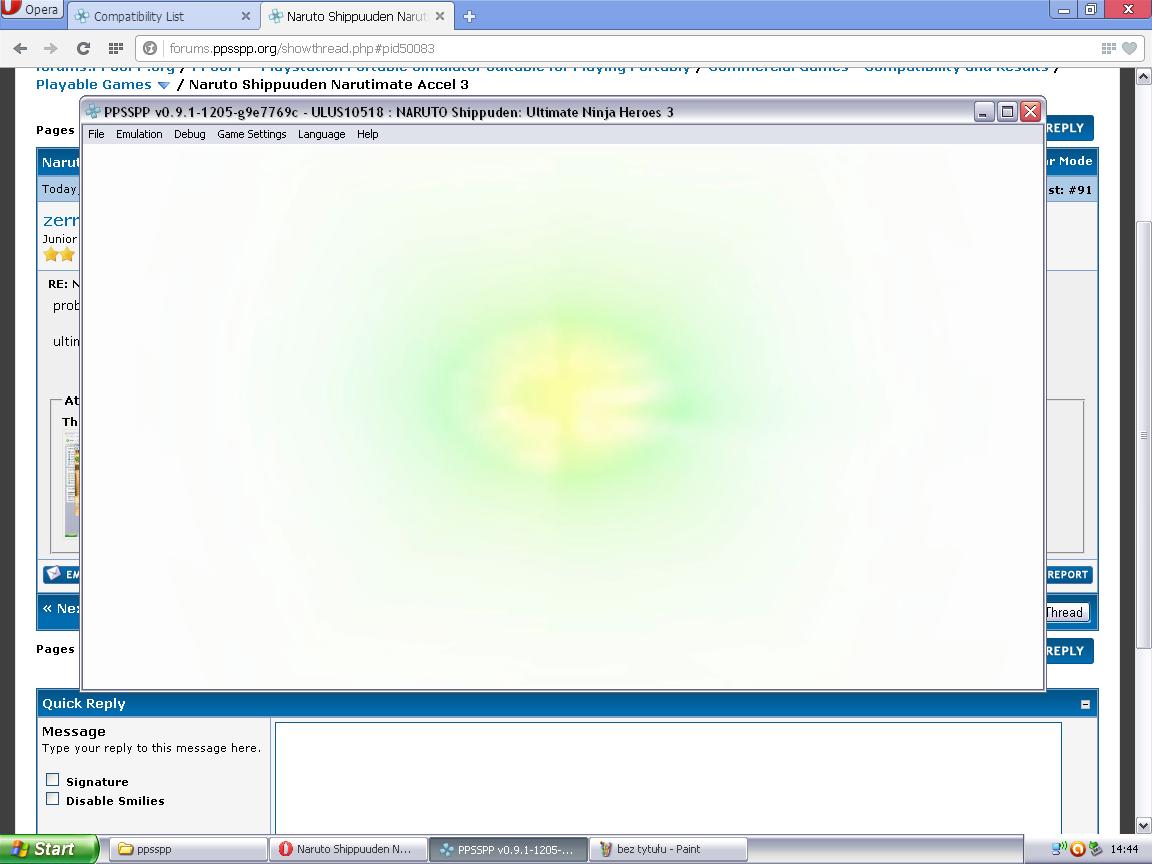
Task: Close the Compatibility List tab
Action: tap(245, 16)
